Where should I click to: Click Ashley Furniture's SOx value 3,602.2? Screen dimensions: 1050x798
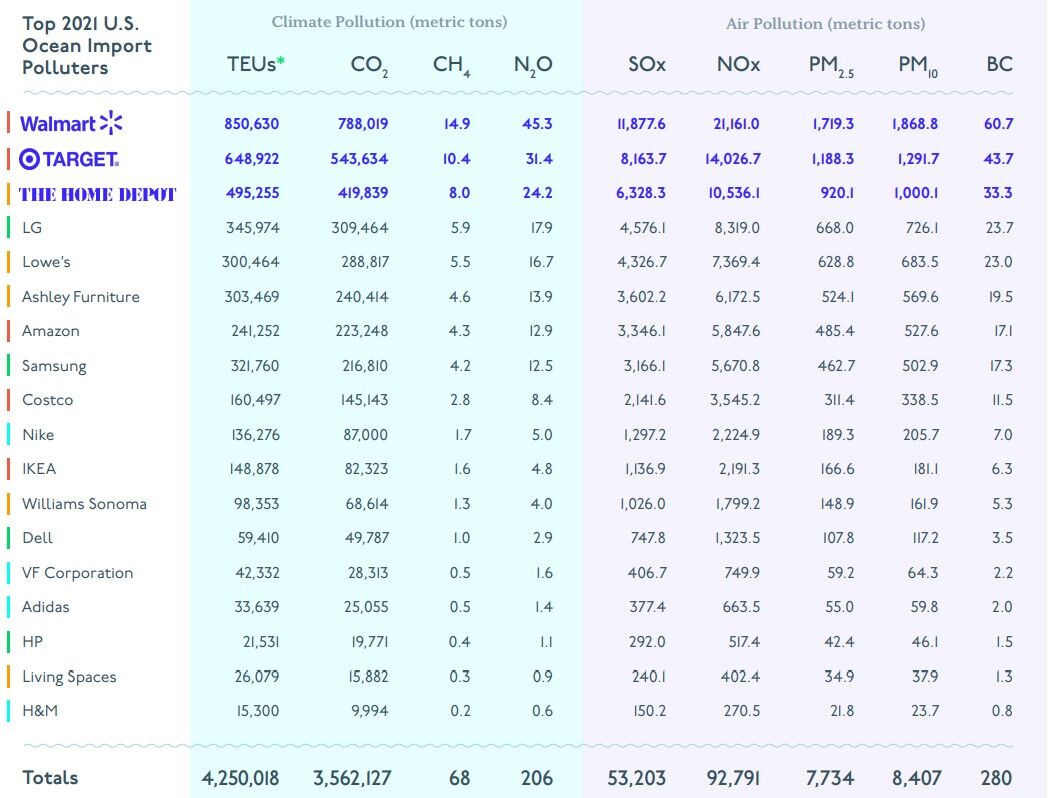point(642,297)
